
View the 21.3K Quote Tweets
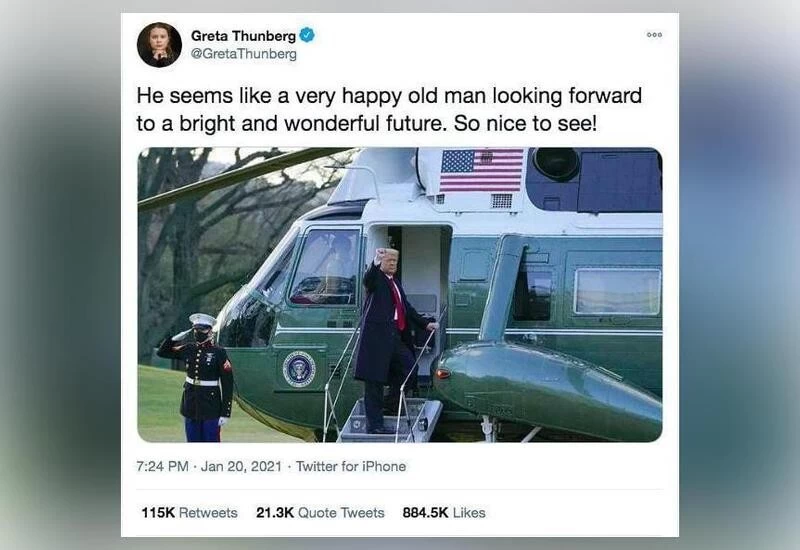point(320,513)
